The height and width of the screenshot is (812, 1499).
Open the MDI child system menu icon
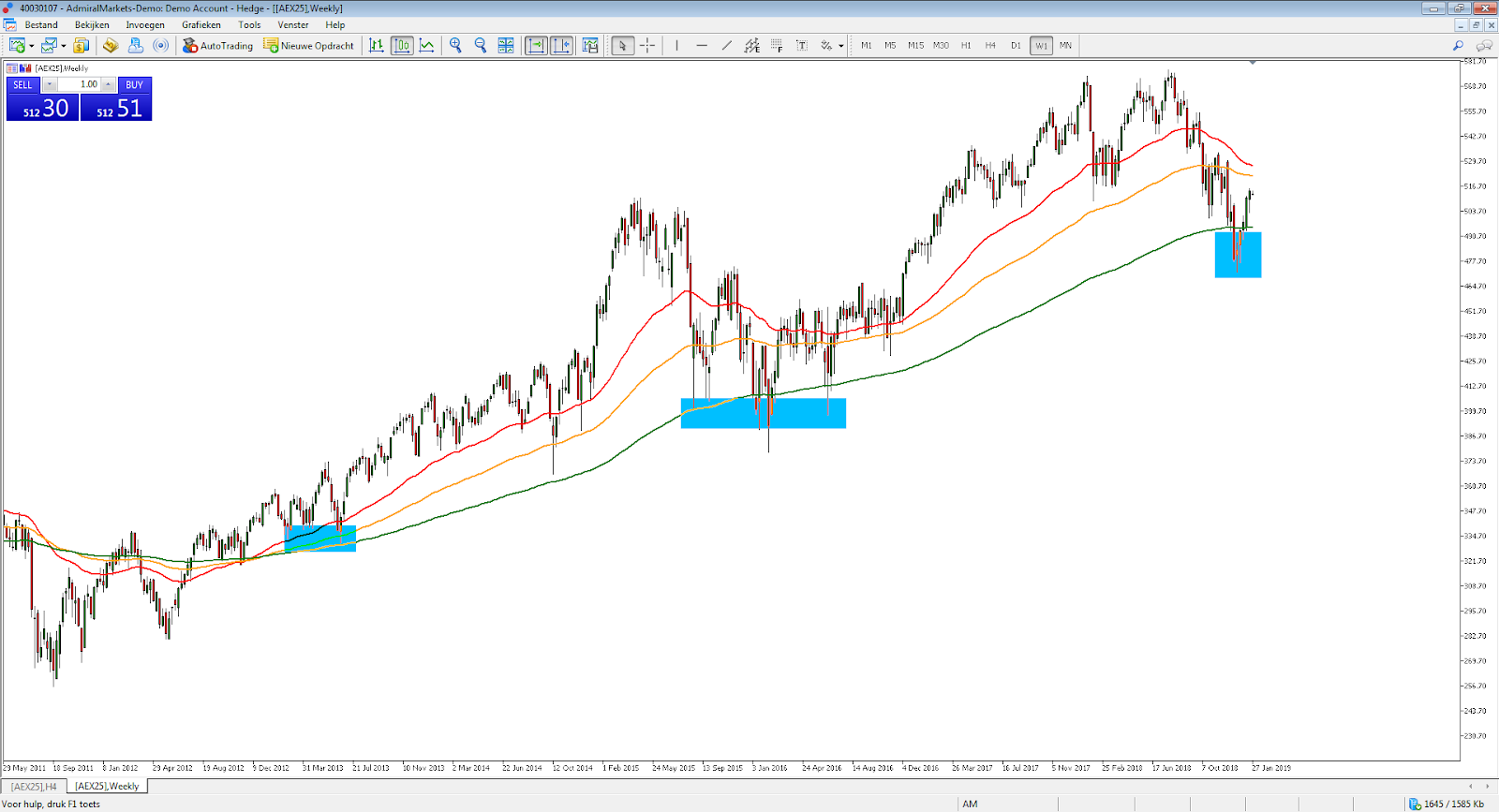click(9, 25)
